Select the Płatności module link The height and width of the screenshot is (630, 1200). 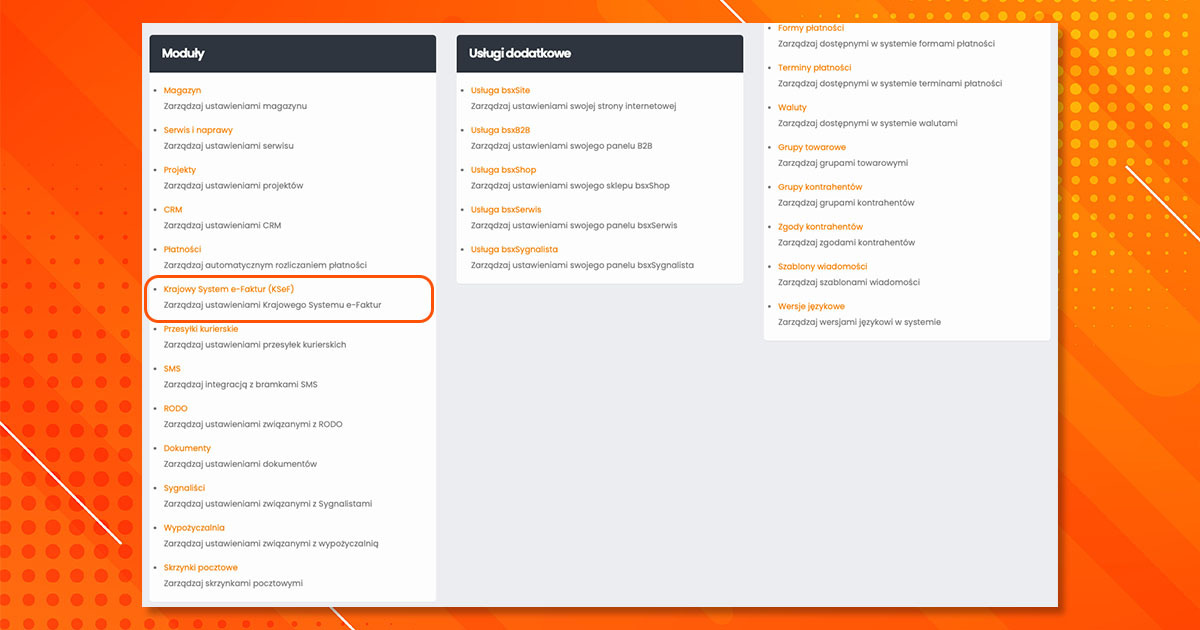(182, 249)
